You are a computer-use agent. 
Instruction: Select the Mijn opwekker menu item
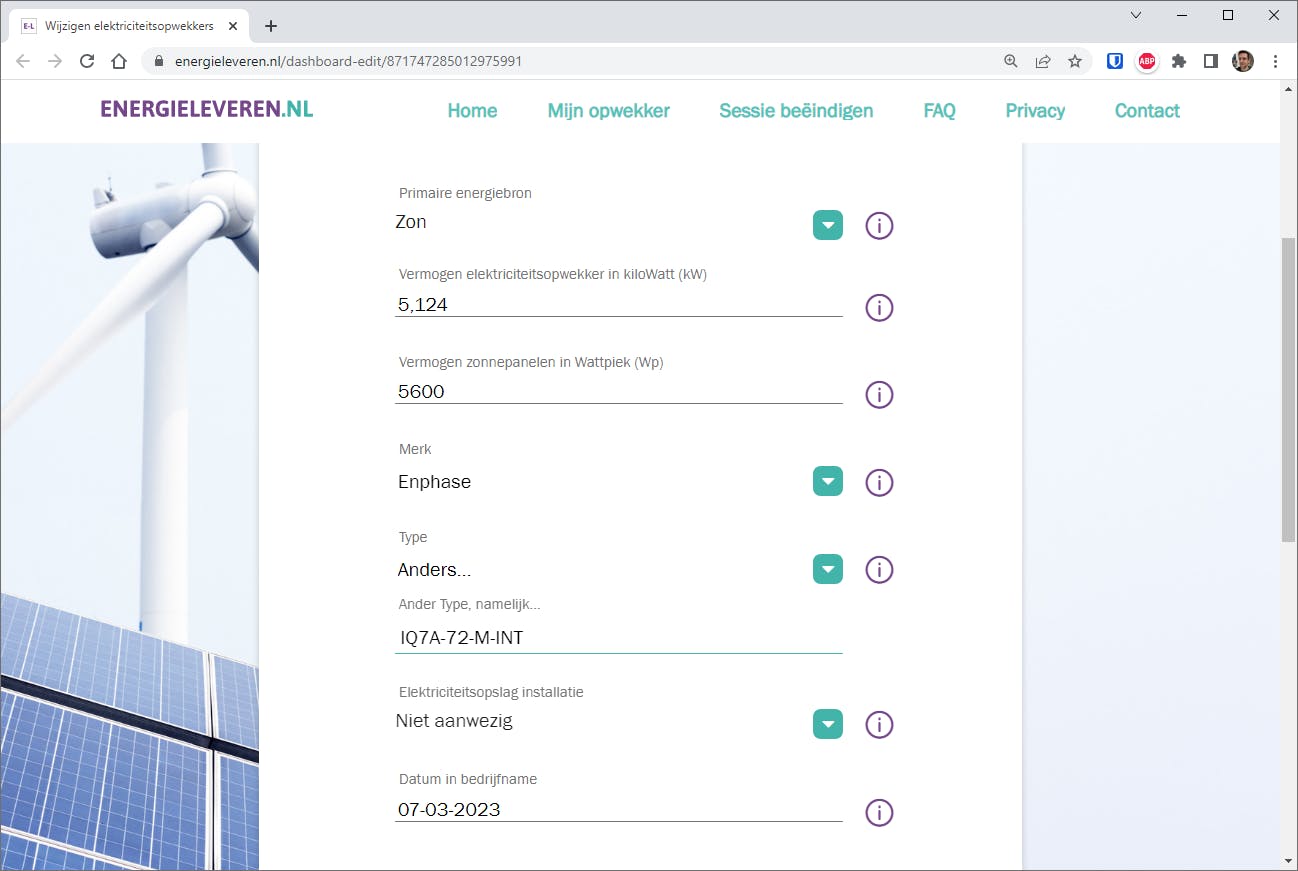tap(608, 110)
